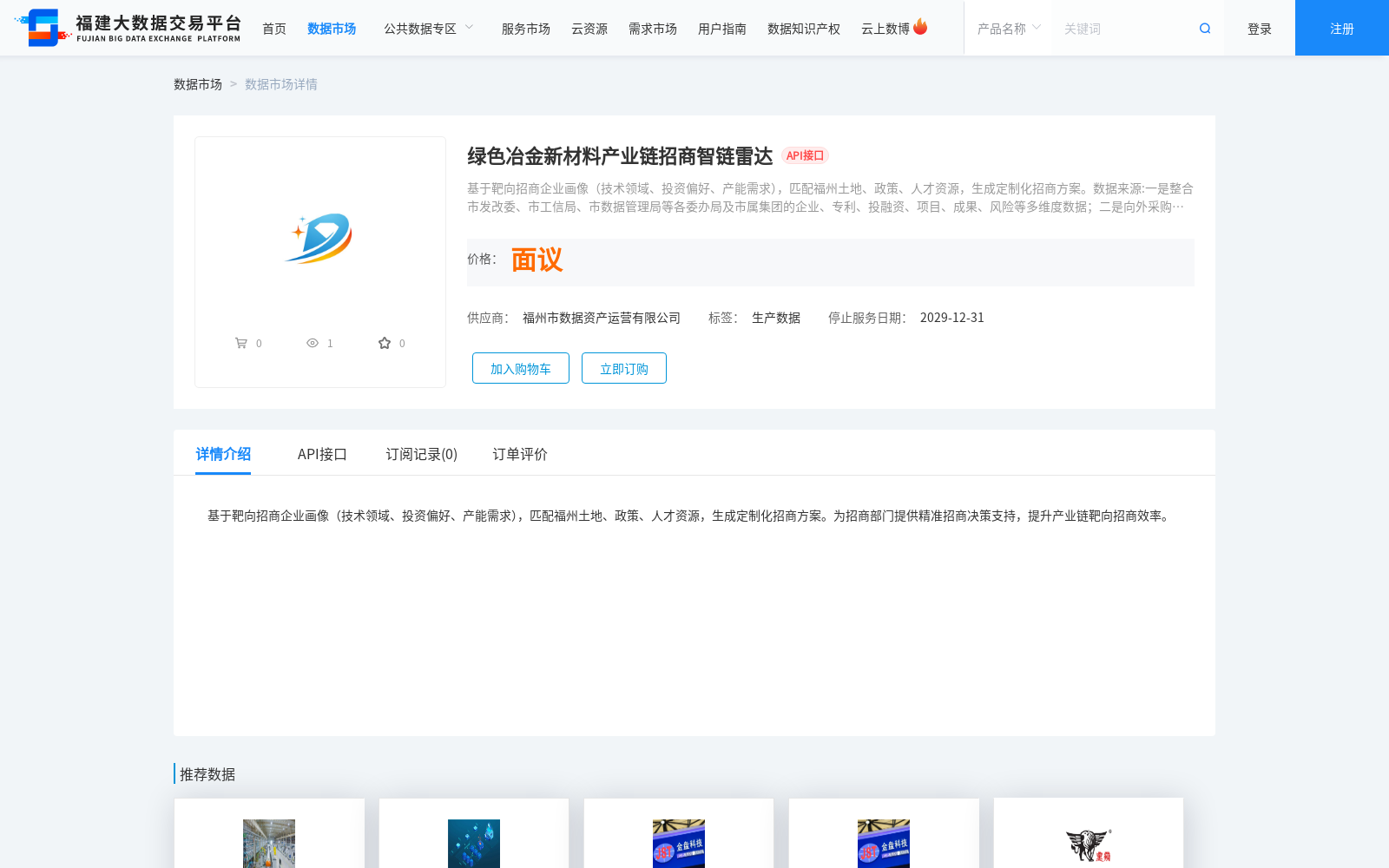Screen dimensions: 1389x868
Task: Open the 首页 menu item
Action: [x=274, y=29]
